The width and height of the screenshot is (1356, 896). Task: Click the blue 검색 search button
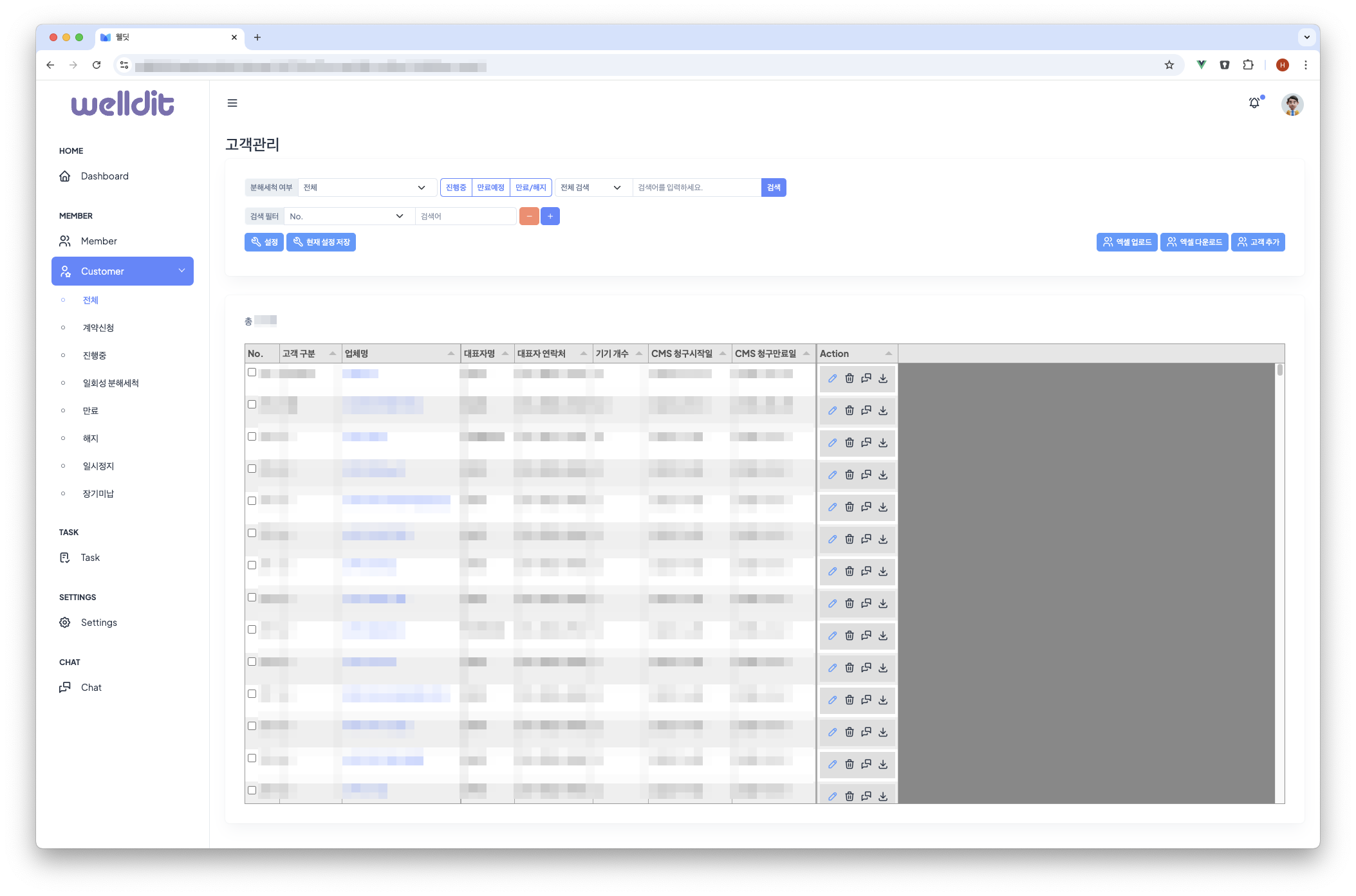[774, 187]
